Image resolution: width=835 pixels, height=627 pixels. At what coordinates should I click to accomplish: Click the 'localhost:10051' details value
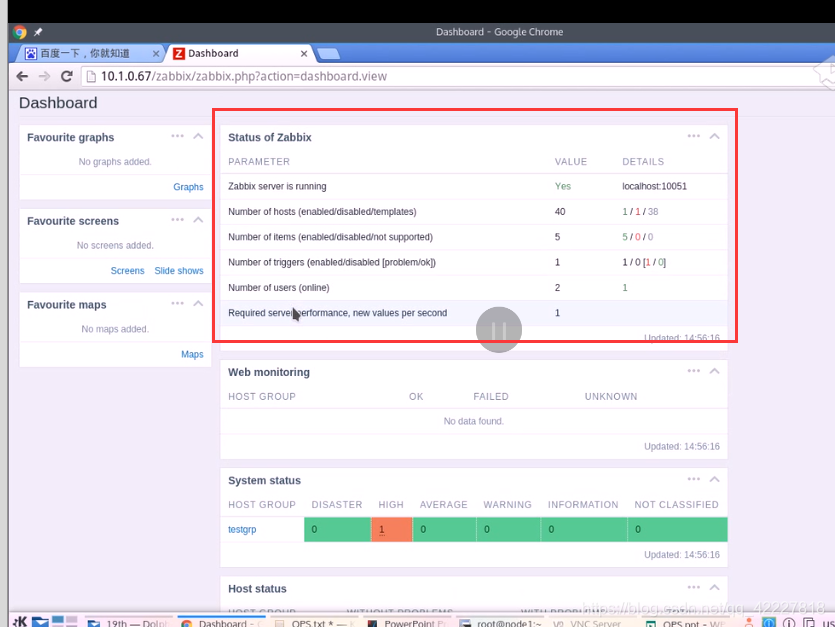click(x=654, y=186)
